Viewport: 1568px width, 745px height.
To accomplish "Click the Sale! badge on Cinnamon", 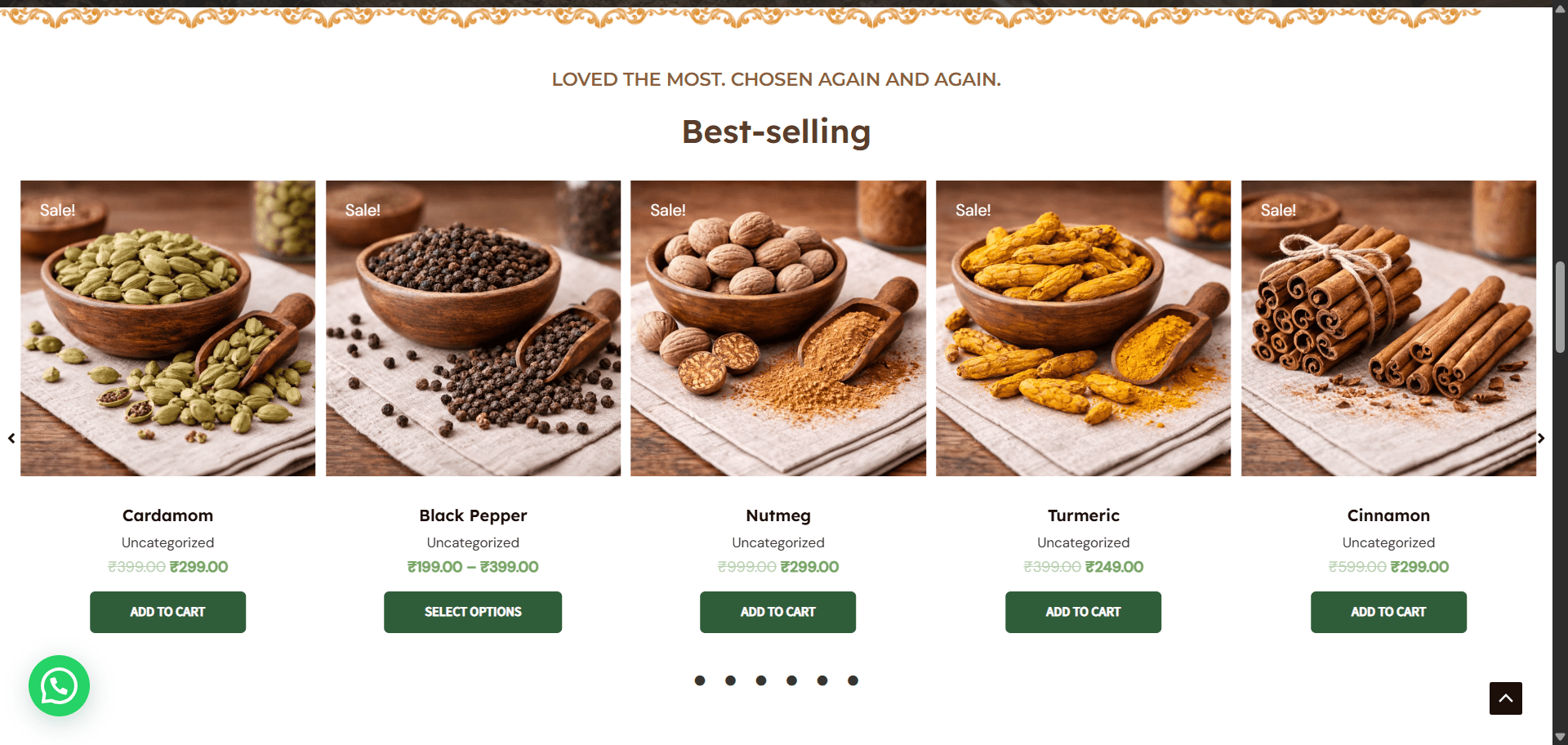I will point(1278,210).
